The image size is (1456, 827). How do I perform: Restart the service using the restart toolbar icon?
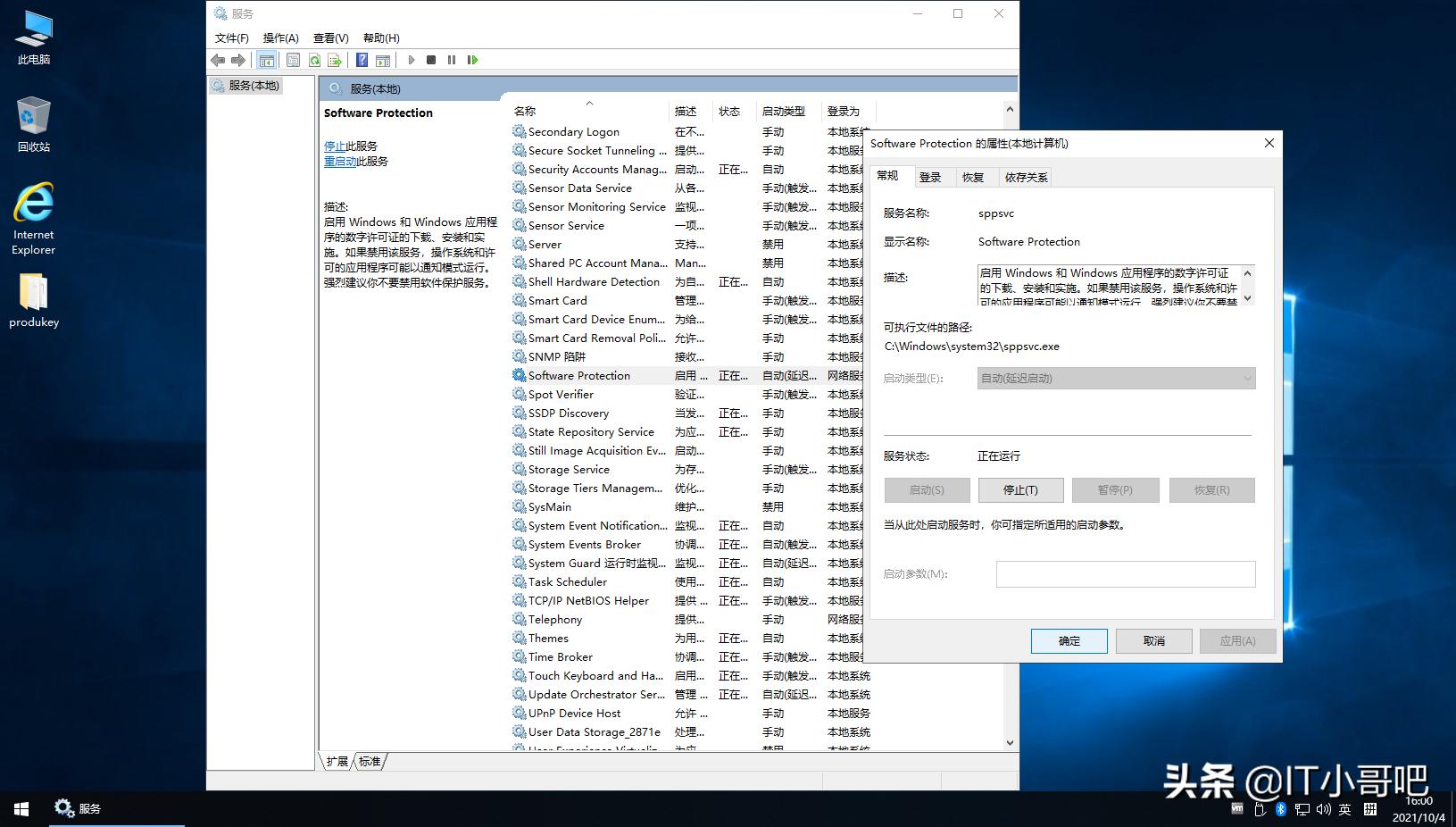coord(473,60)
